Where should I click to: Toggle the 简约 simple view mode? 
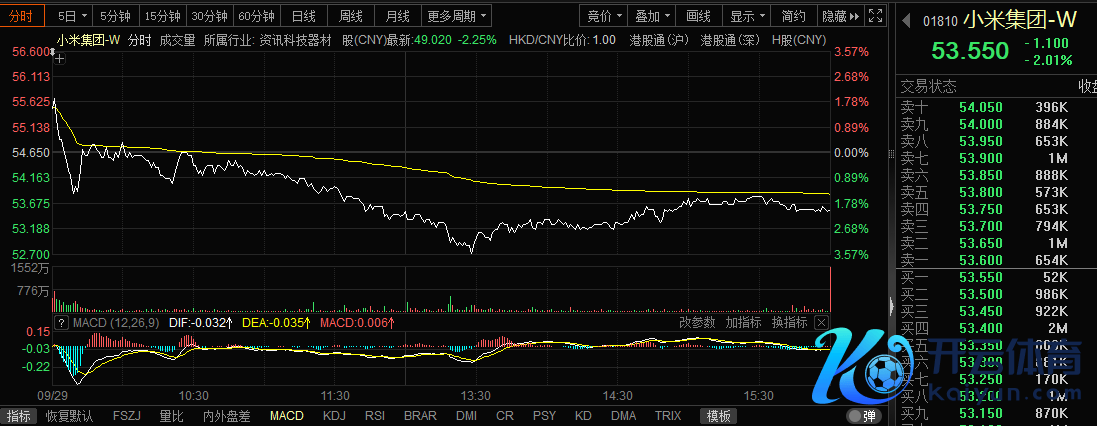click(794, 16)
